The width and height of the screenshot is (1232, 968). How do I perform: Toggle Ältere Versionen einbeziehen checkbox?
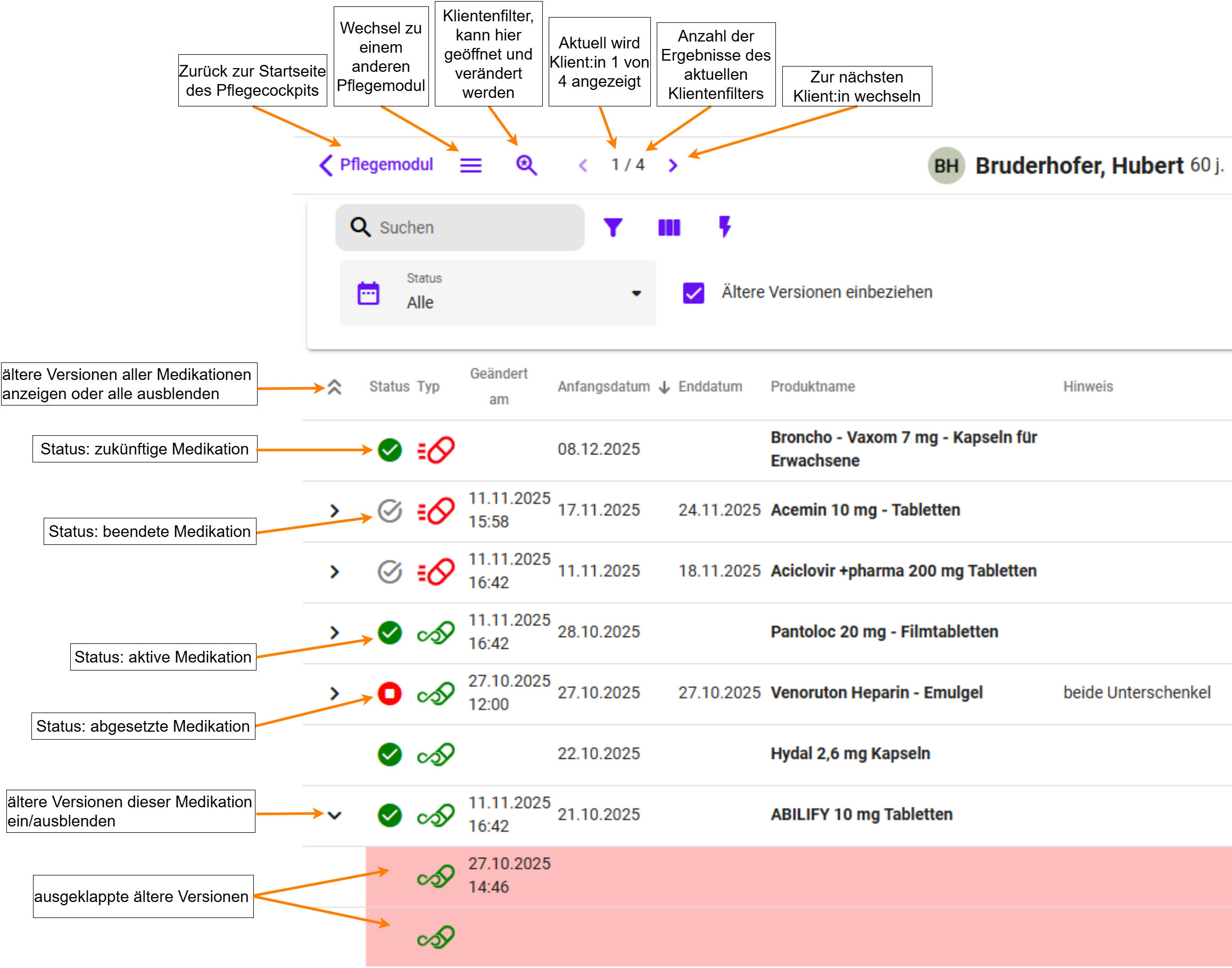click(693, 293)
